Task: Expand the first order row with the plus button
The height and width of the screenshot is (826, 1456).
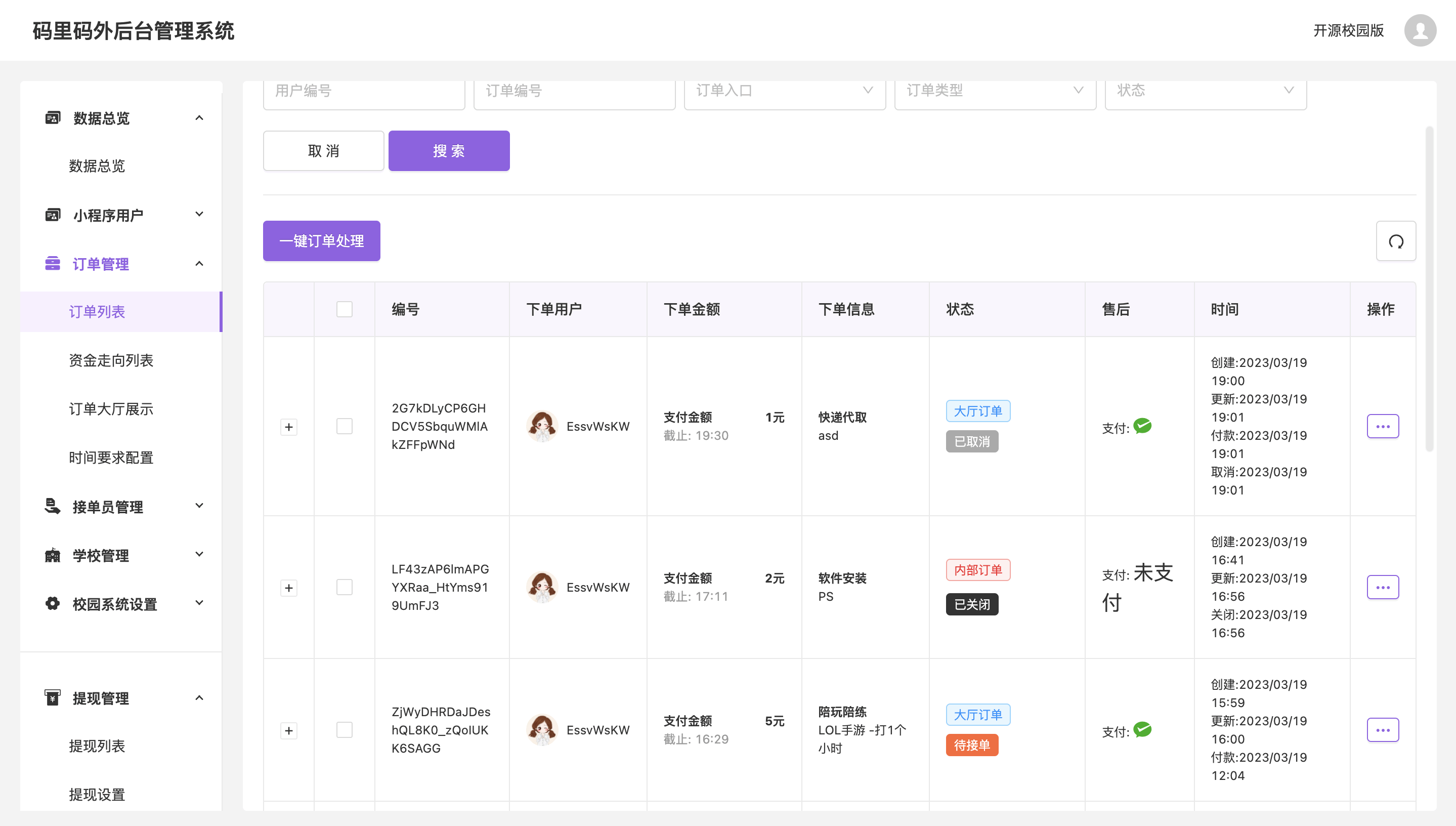Action: click(289, 427)
